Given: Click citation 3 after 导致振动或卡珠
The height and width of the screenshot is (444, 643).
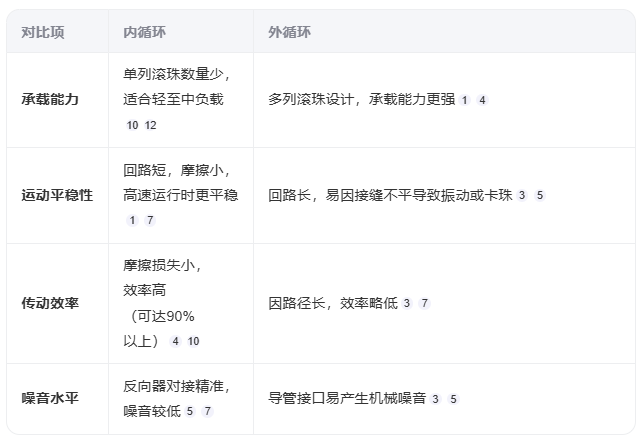Looking at the screenshot, I should click(522, 196).
